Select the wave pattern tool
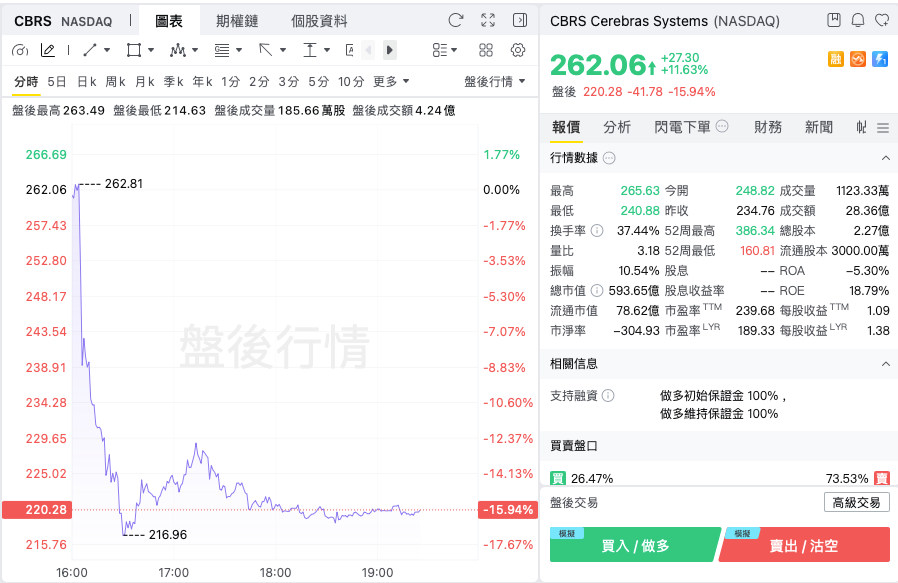 [x=178, y=50]
